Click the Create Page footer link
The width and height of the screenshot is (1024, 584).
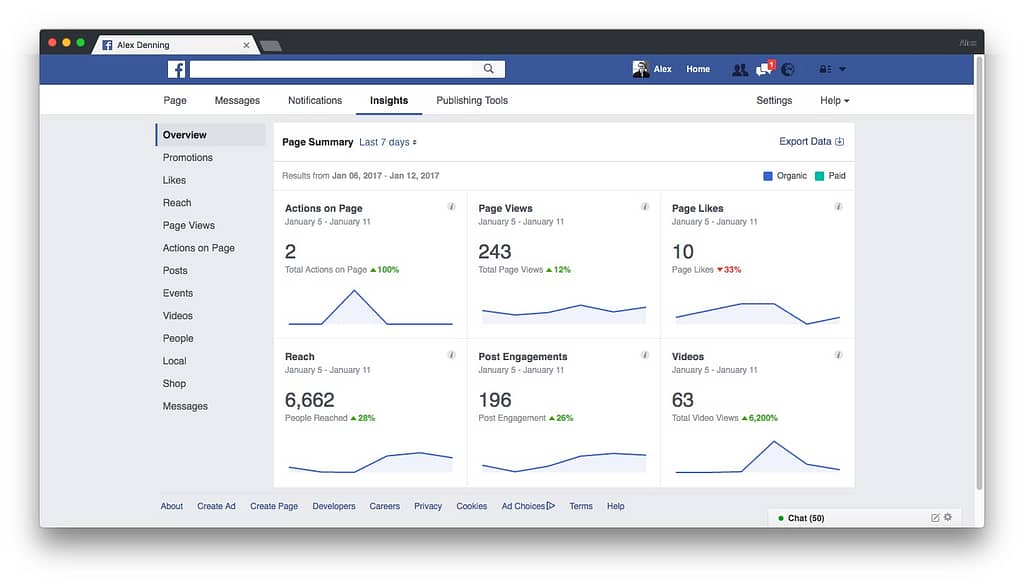(x=274, y=506)
